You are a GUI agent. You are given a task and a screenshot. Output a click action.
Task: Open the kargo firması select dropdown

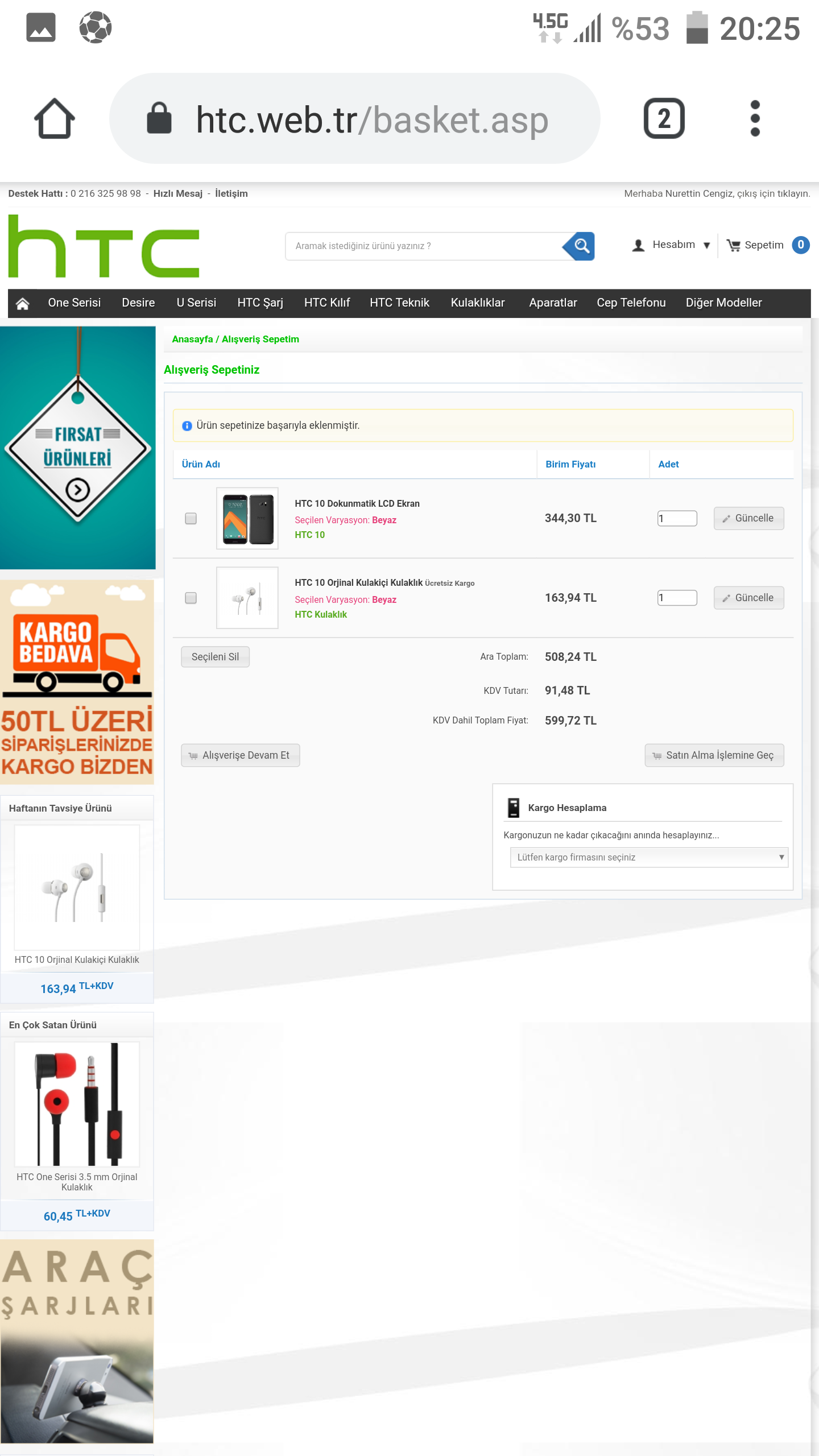pos(649,857)
